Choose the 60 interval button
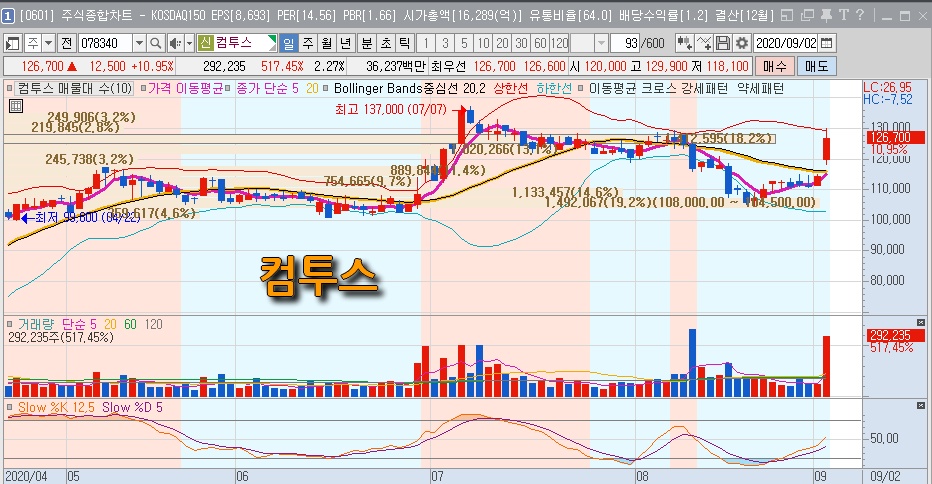Image resolution: width=932 pixels, height=484 pixels. tap(540, 43)
